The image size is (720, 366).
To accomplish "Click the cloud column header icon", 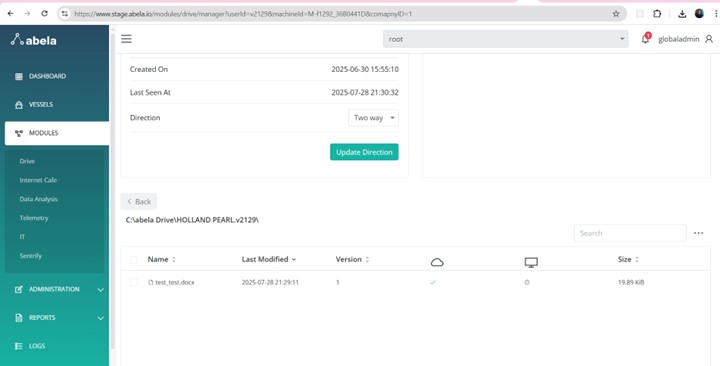I will point(437,262).
